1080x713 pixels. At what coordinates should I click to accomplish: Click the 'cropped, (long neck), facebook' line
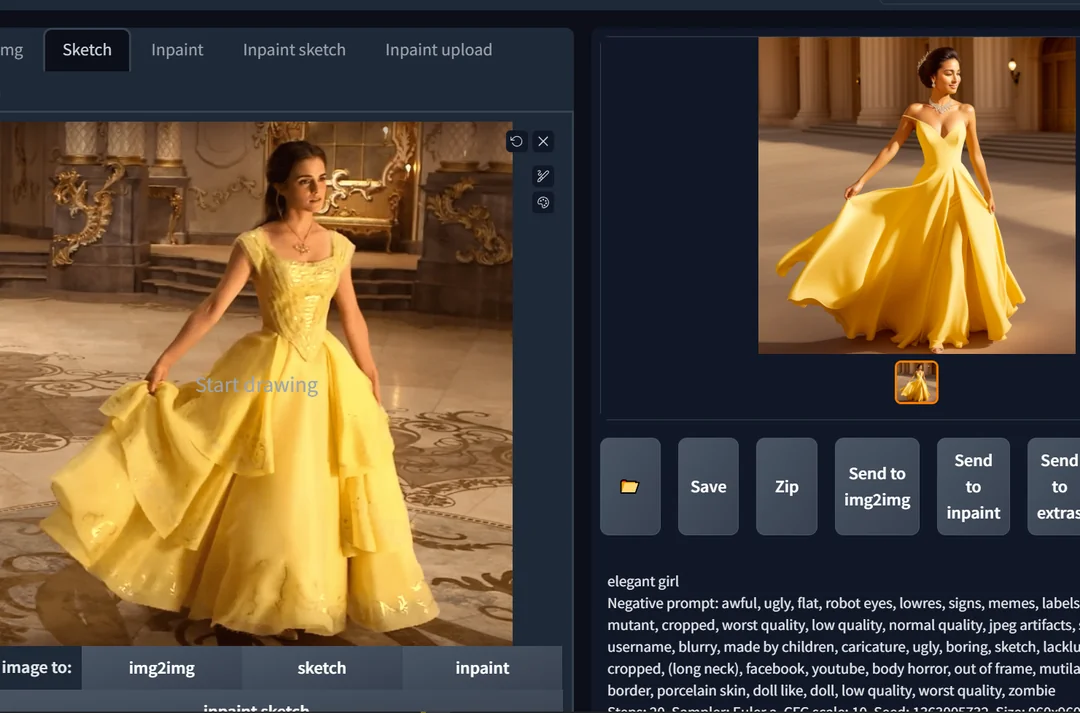843,668
